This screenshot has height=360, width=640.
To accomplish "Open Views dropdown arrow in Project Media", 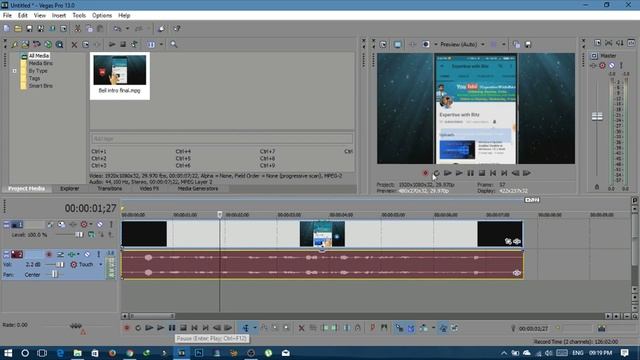I will [x=161, y=44].
